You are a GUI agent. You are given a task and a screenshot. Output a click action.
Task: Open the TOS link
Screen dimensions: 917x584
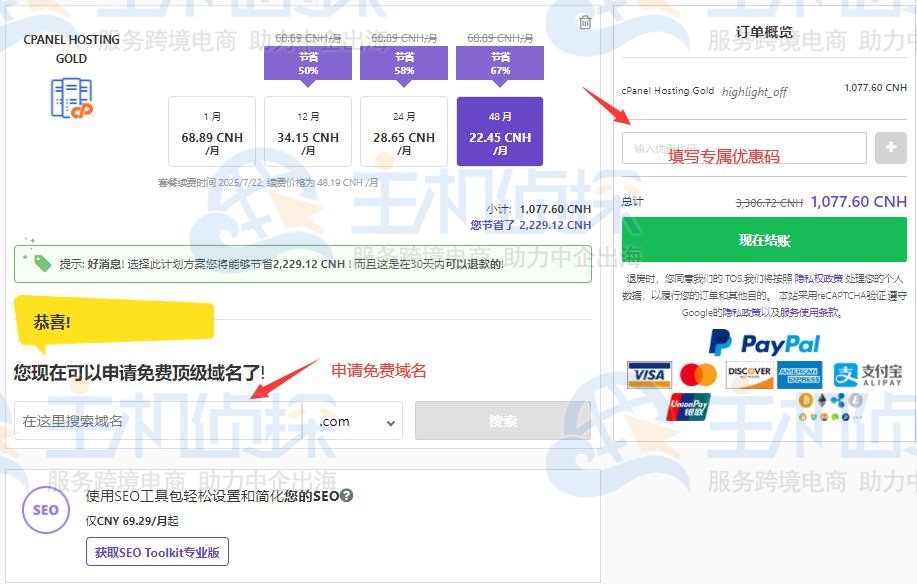click(x=733, y=279)
